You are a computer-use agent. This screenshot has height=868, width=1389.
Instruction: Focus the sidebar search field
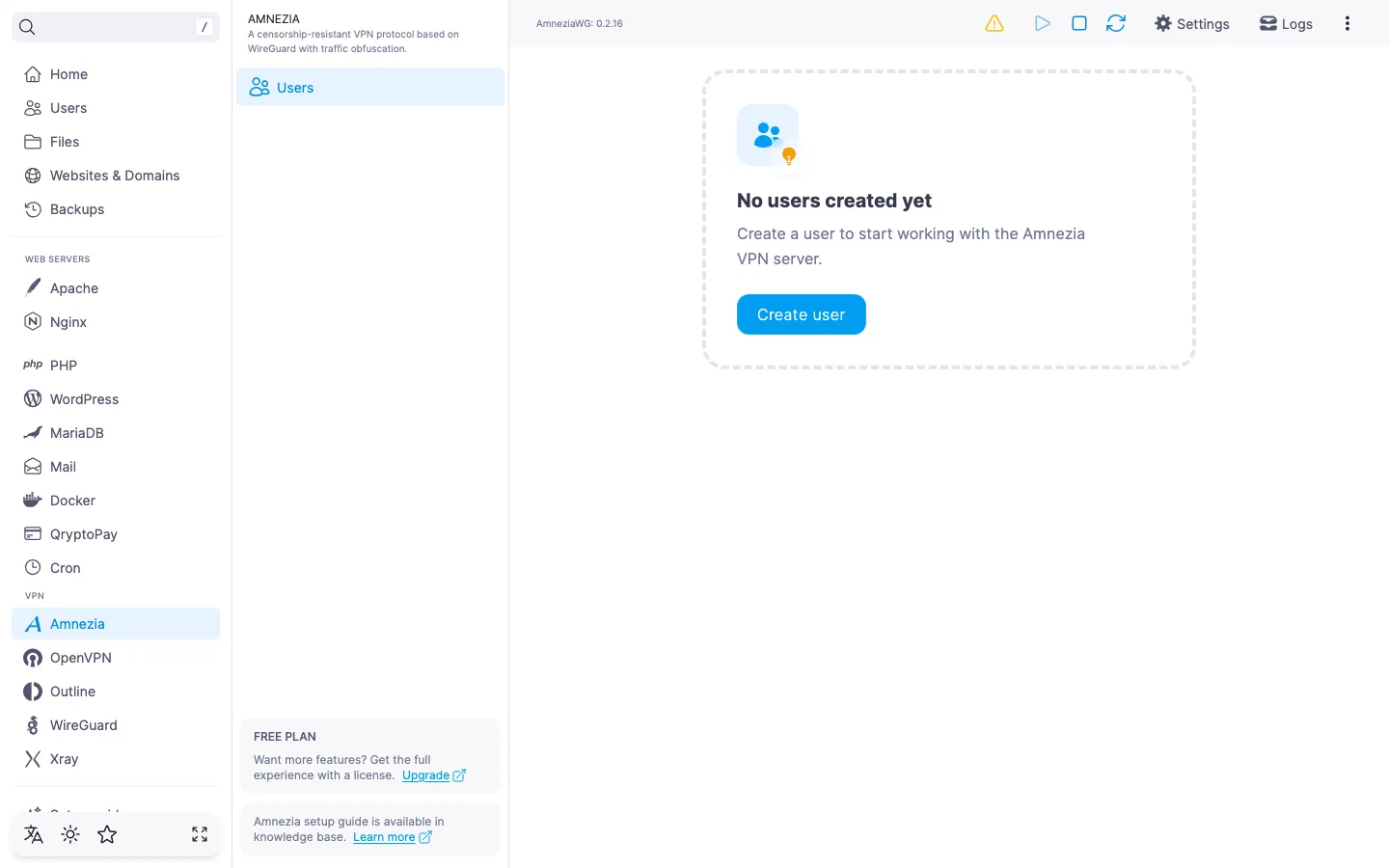tap(116, 27)
